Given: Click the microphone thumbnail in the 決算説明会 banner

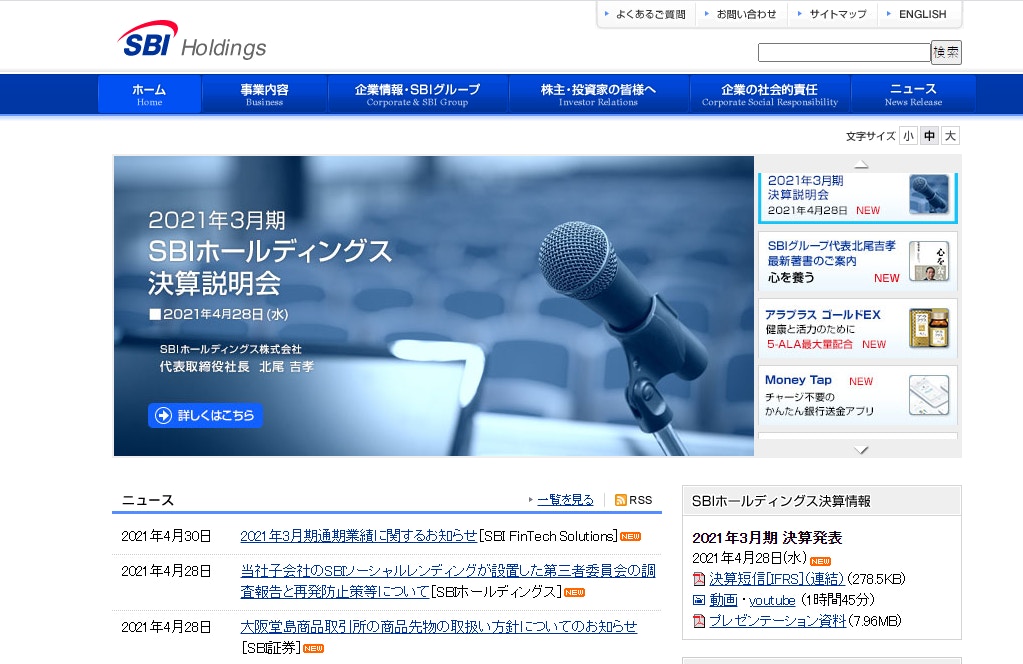Looking at the screenshot, I should tap(928, 194).
